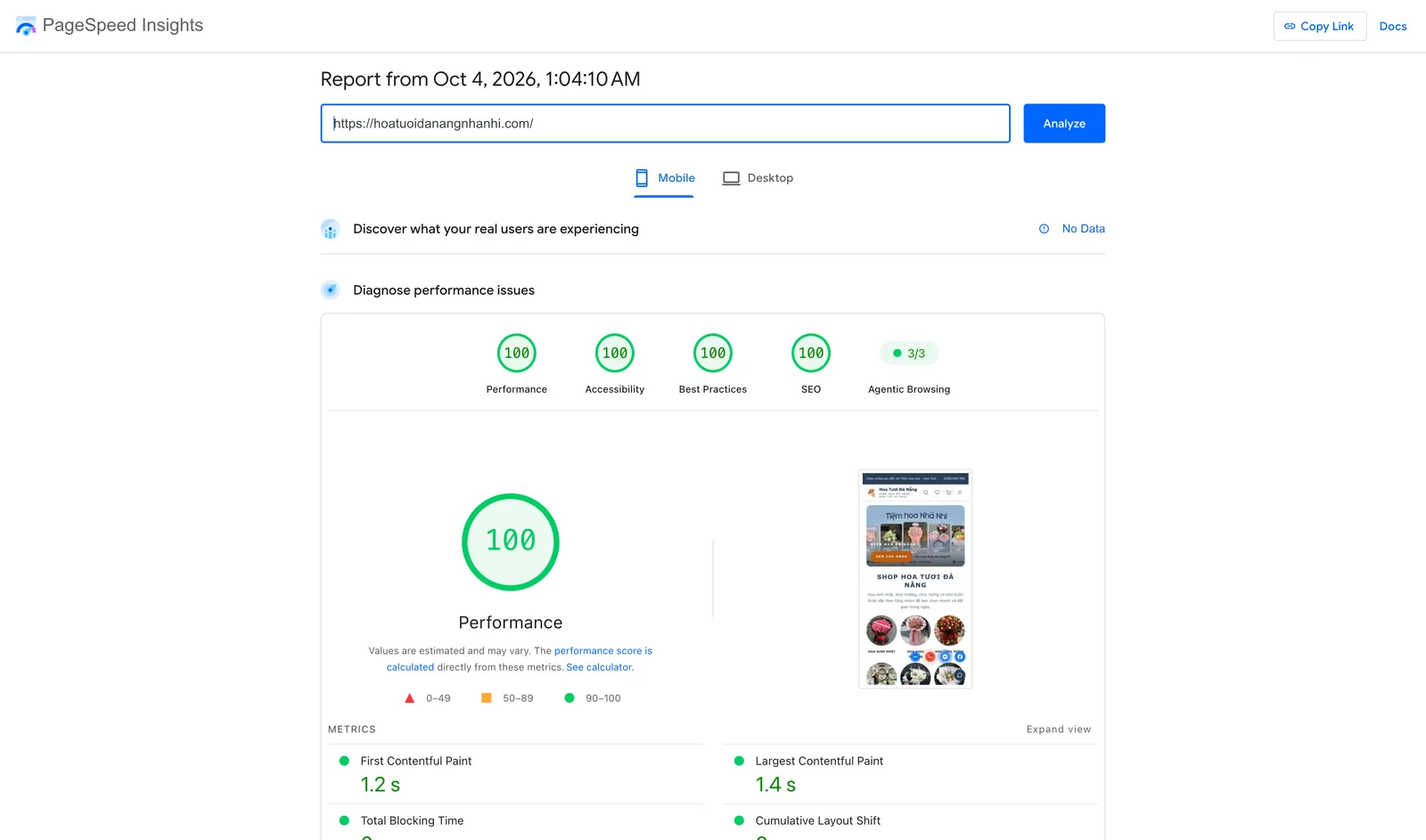Click the red triangle 0–49 legend icon
The width and height of the screenshot is (1426, 840).
tap(410, 698)
